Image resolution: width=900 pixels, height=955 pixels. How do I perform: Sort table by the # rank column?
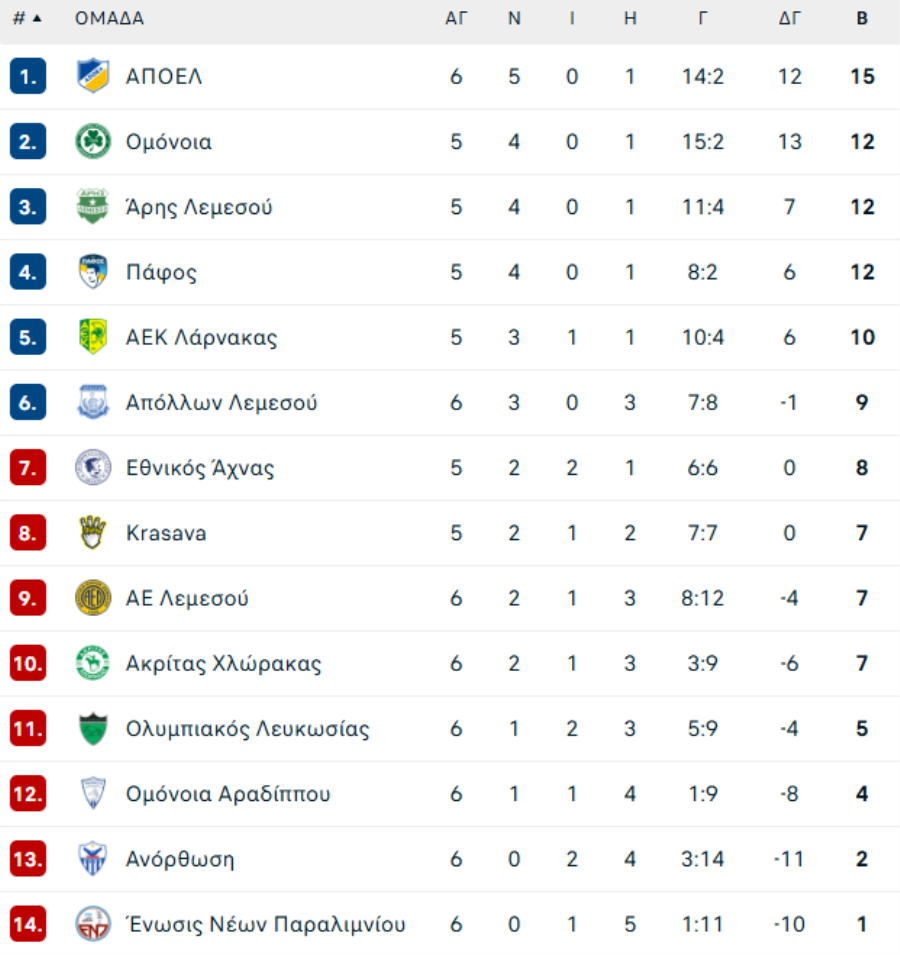[27, 19]
